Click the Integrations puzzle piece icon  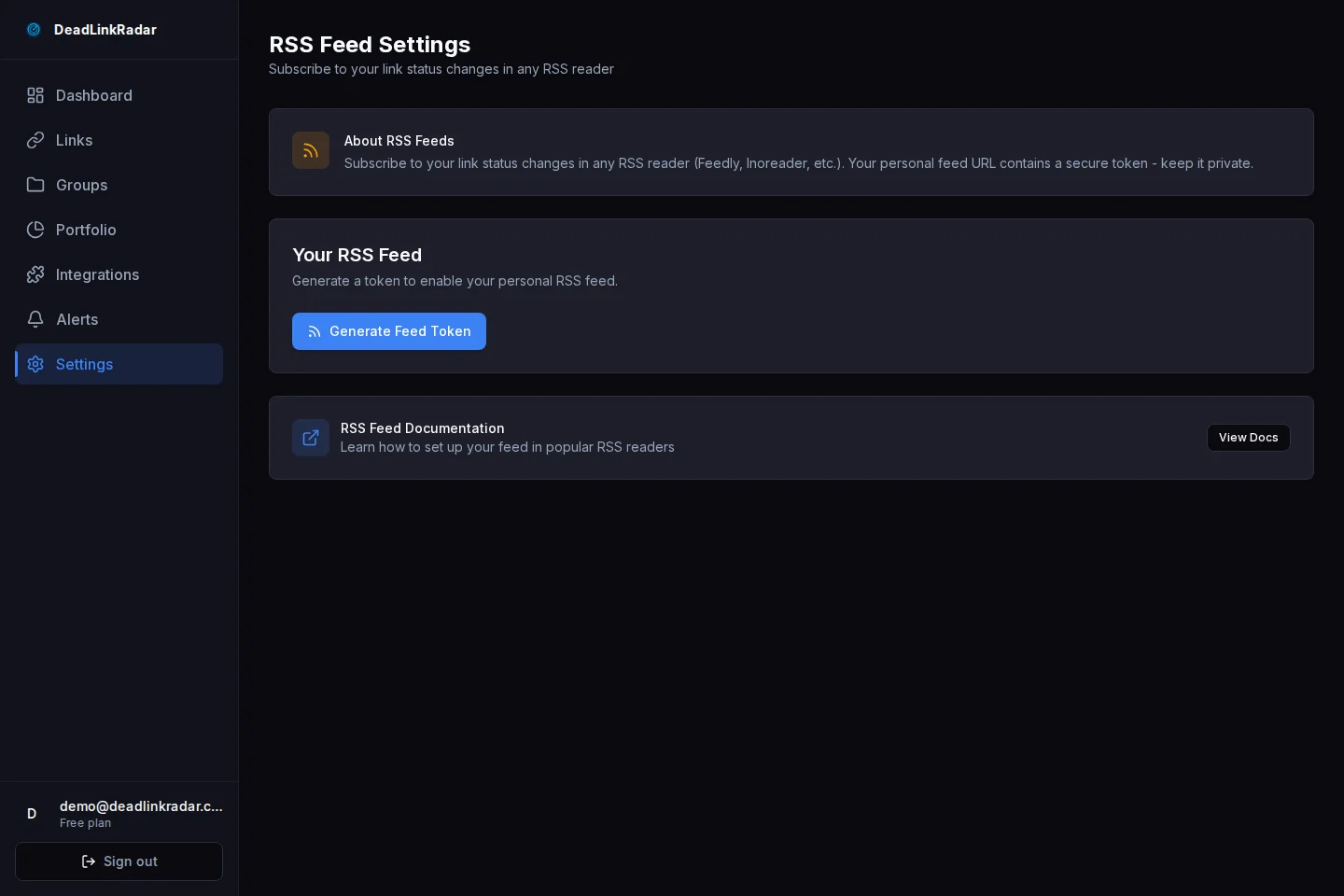35,274
